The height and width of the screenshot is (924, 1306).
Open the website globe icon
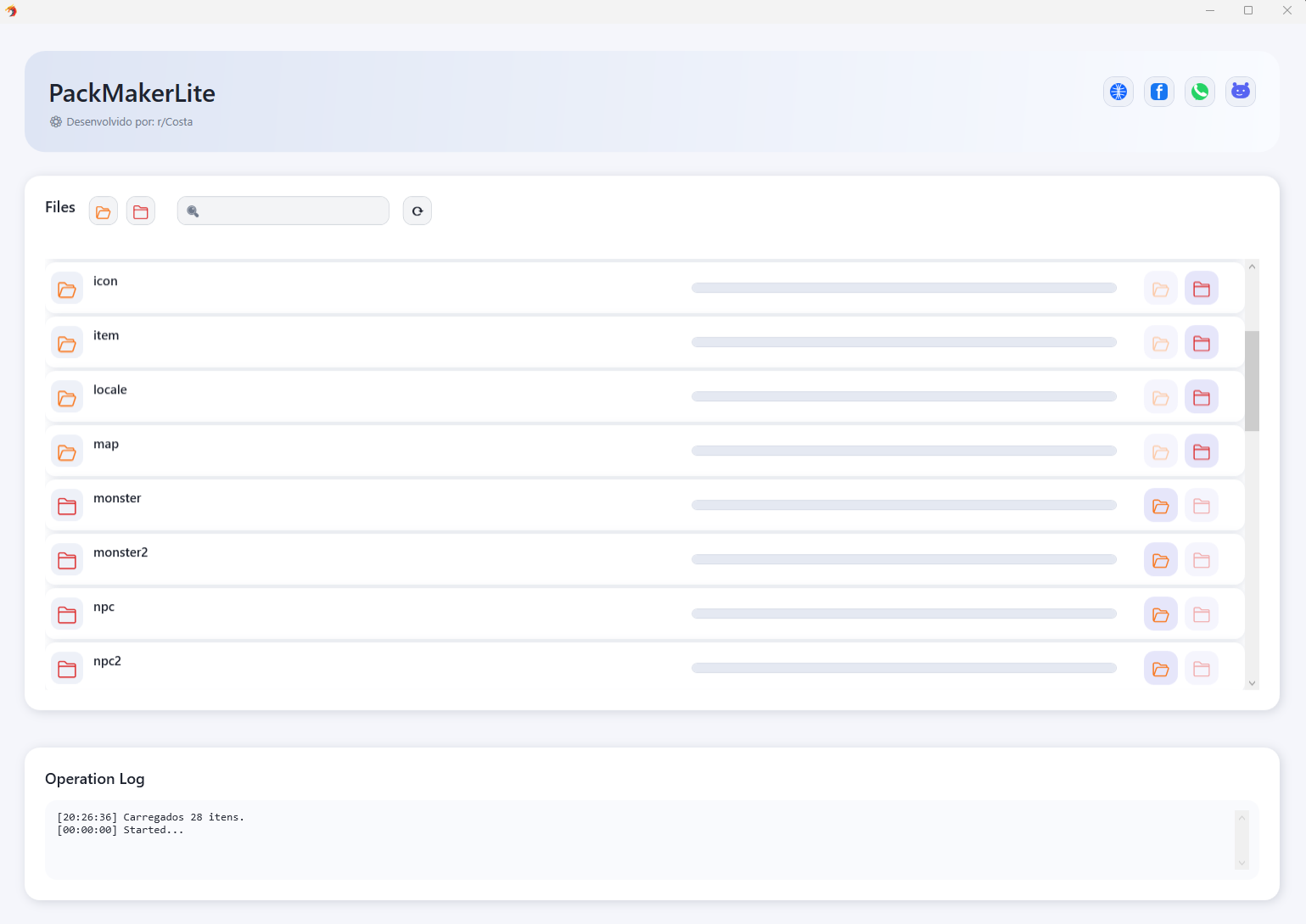click(x=1118, y=92)
